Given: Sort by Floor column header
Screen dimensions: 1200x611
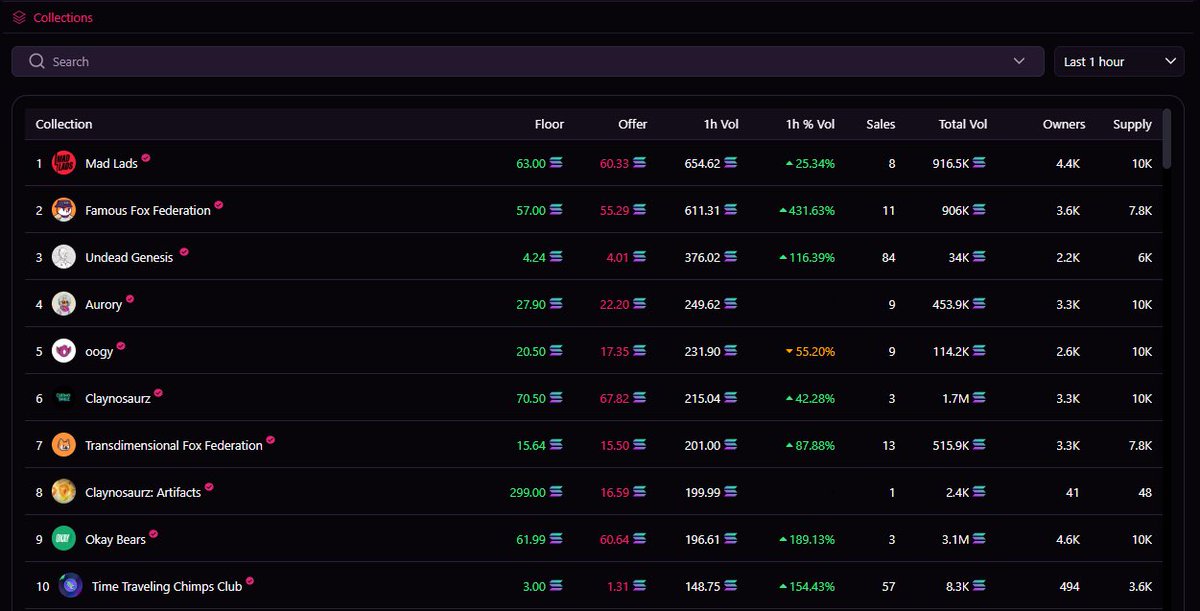Looking at the screenshot, I should point(549,124).
